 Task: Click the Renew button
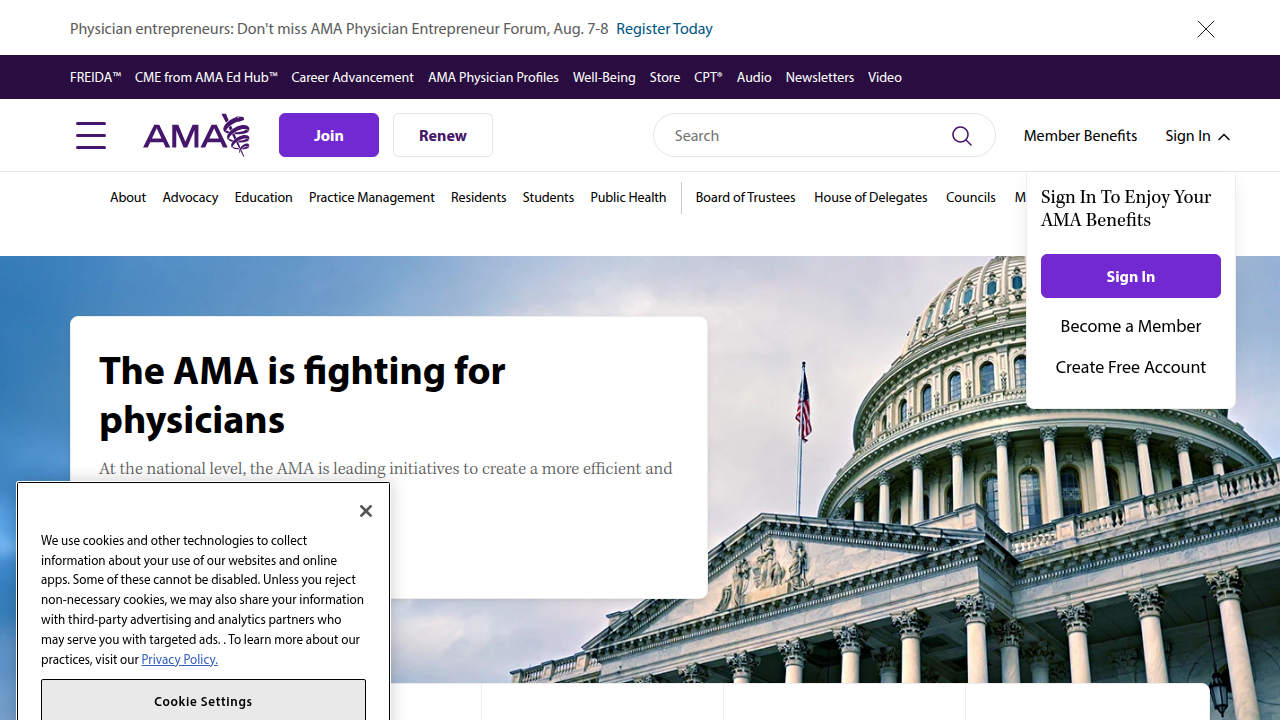443,135
